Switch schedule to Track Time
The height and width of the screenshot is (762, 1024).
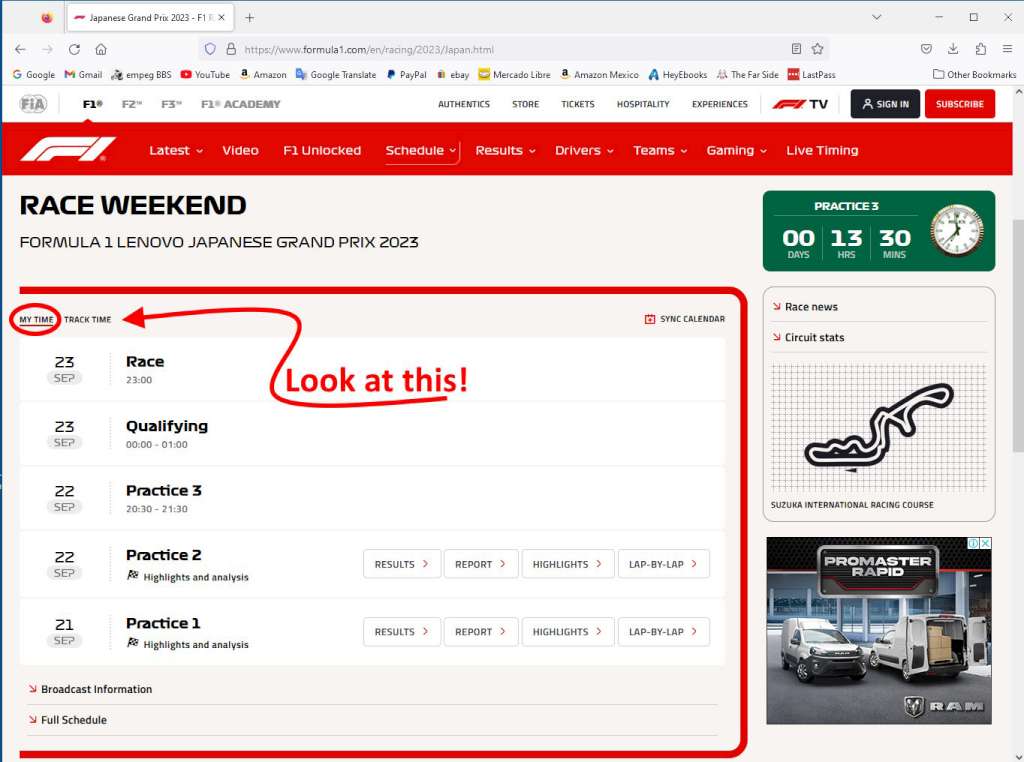(x=88, y=319)
